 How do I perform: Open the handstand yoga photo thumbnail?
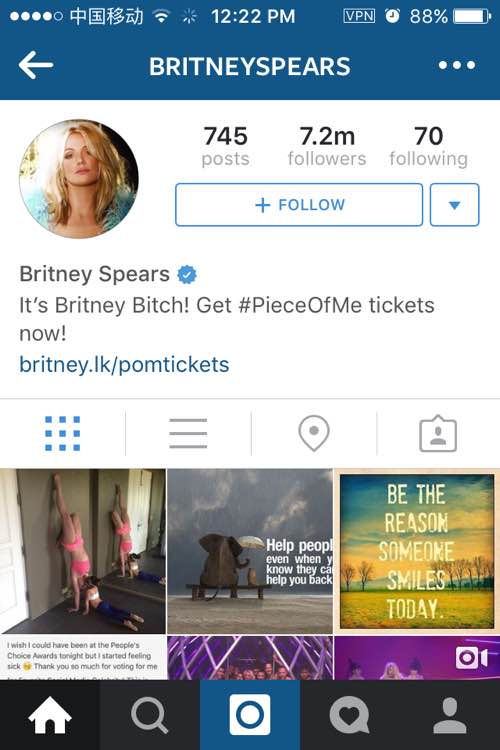pos(83,551)
